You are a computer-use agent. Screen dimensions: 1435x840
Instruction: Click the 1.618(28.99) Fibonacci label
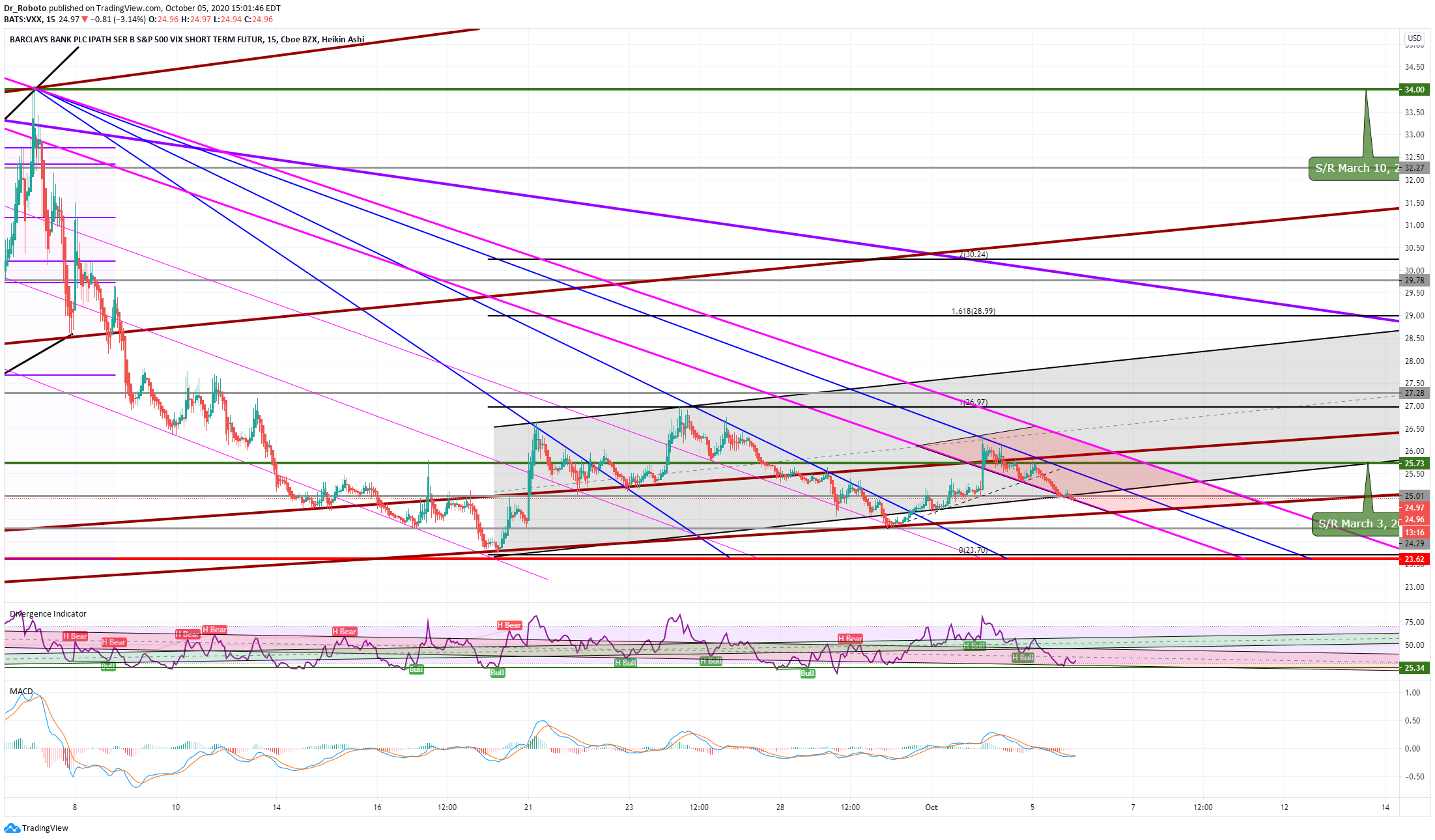point(973,311)
